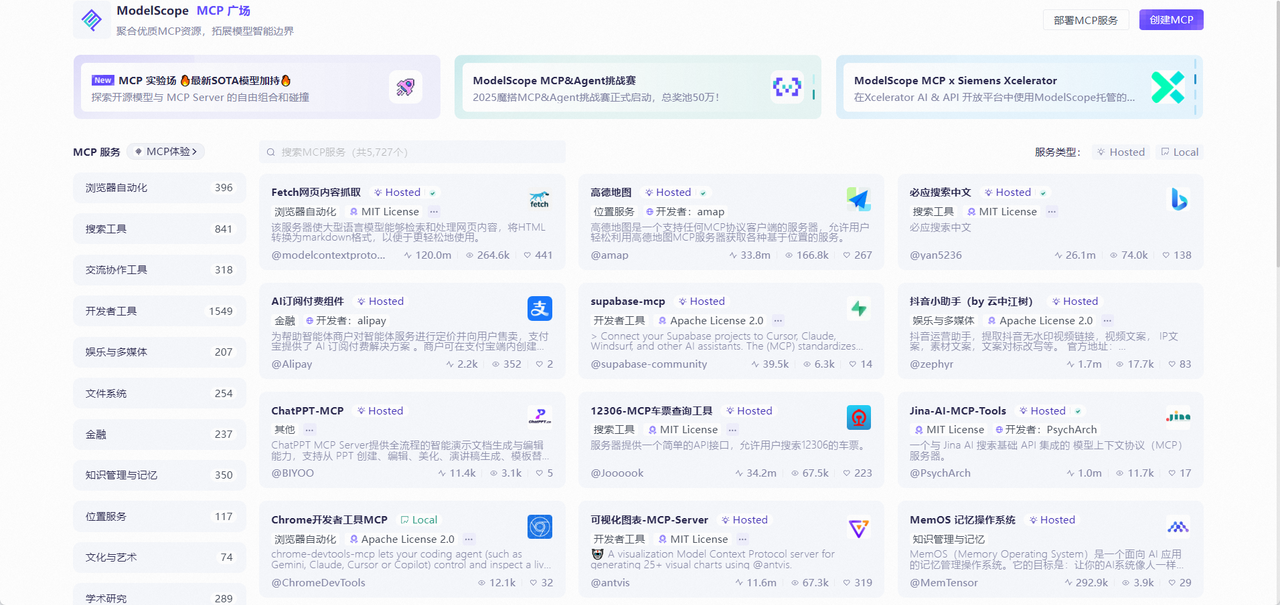This screenshot has height=605, width=1280.
Task: Select the 开发者工具 category
Action: point(159,311)
